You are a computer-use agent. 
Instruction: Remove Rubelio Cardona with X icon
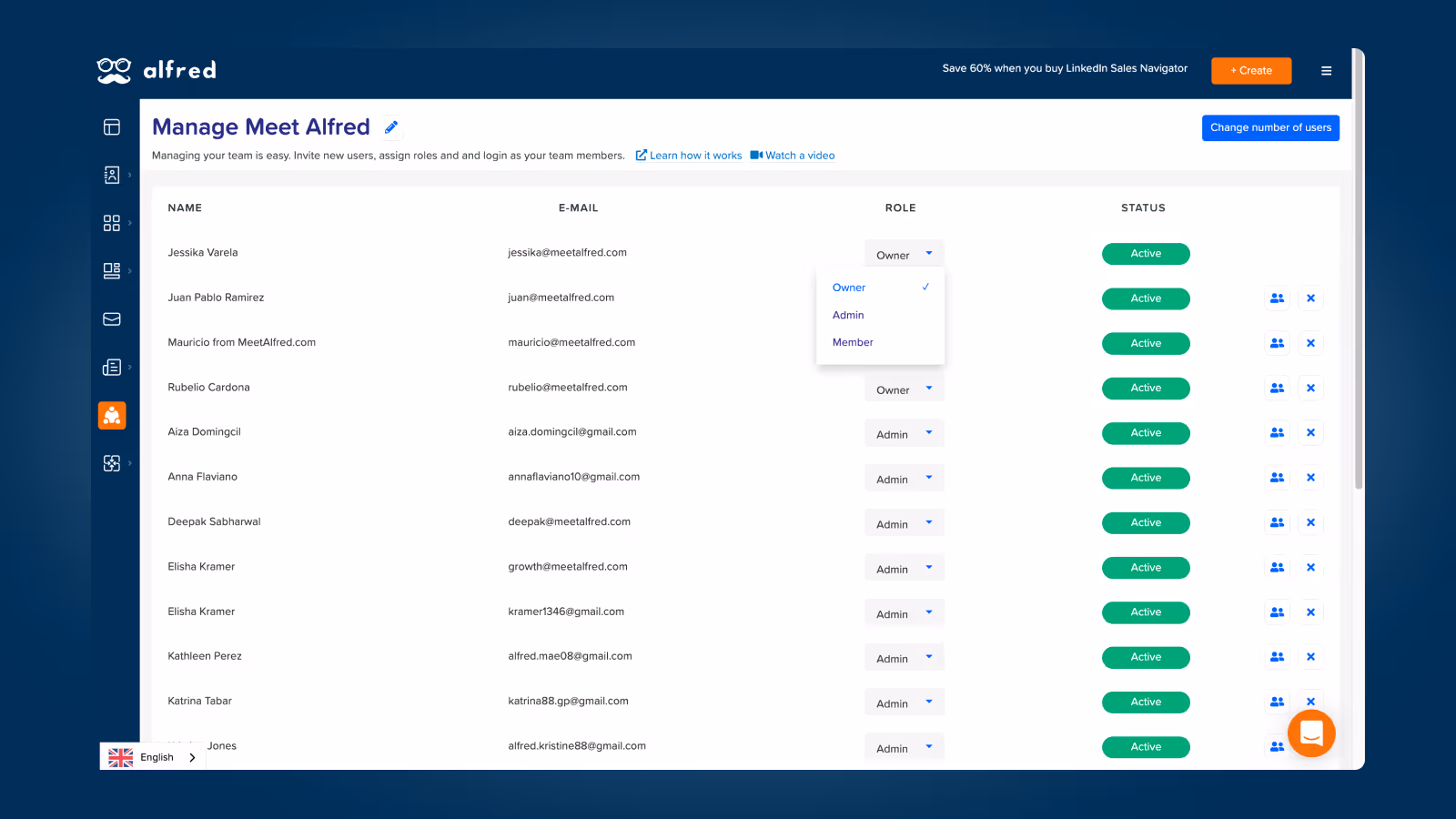pyautogui.click(x=1310, y=388)
